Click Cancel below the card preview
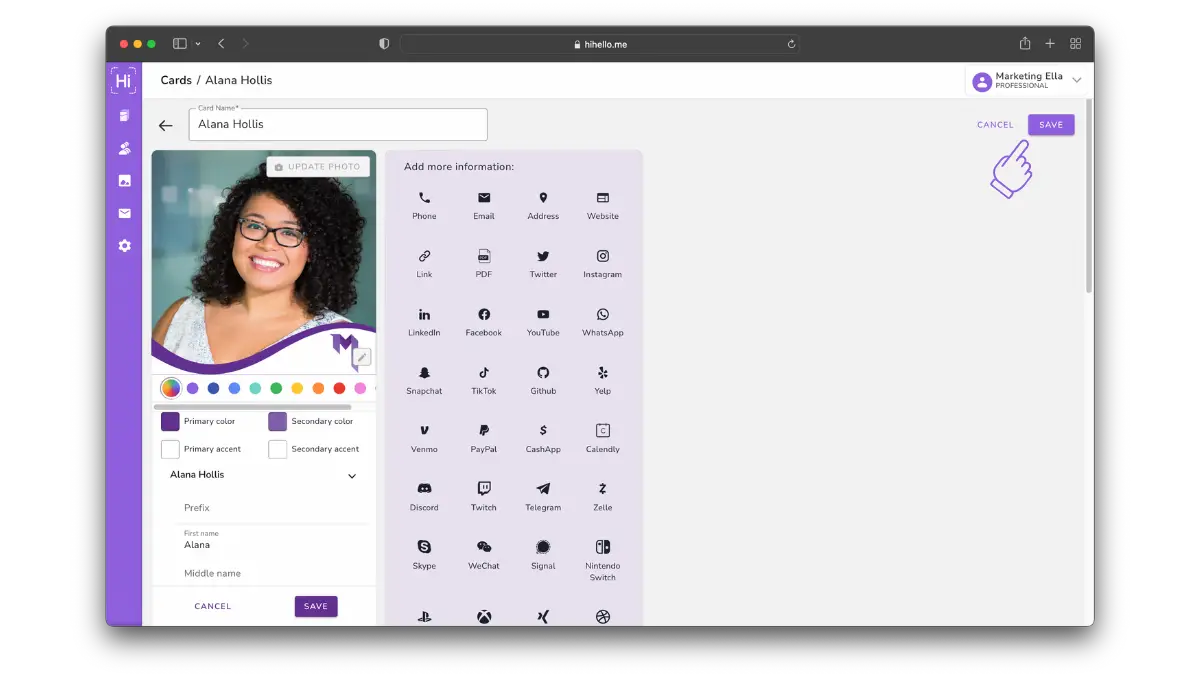1200x677 pixels. click(x=213, y=606)
